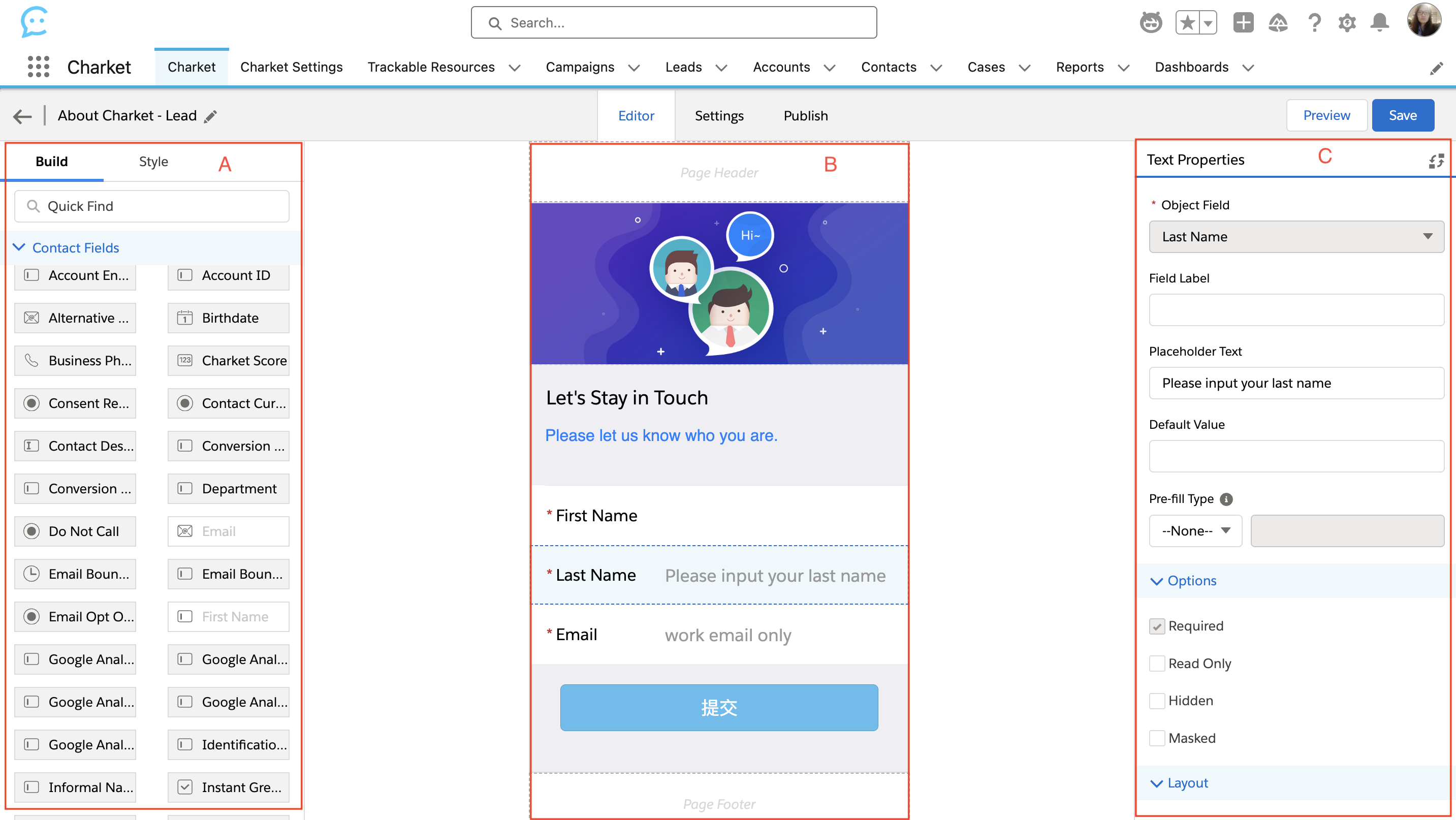Click the global Search box

[673, 22]
